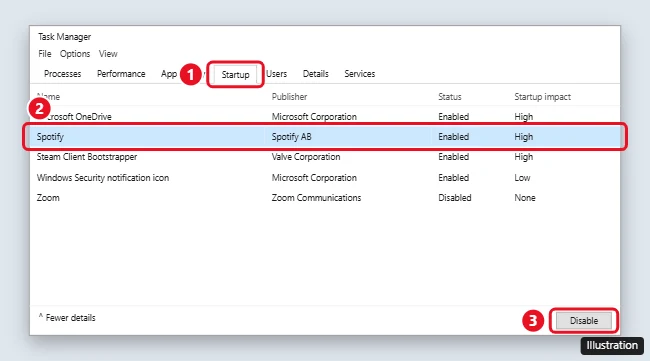Click the Disable button
This screenshot has height=361, width=650.
584,321
